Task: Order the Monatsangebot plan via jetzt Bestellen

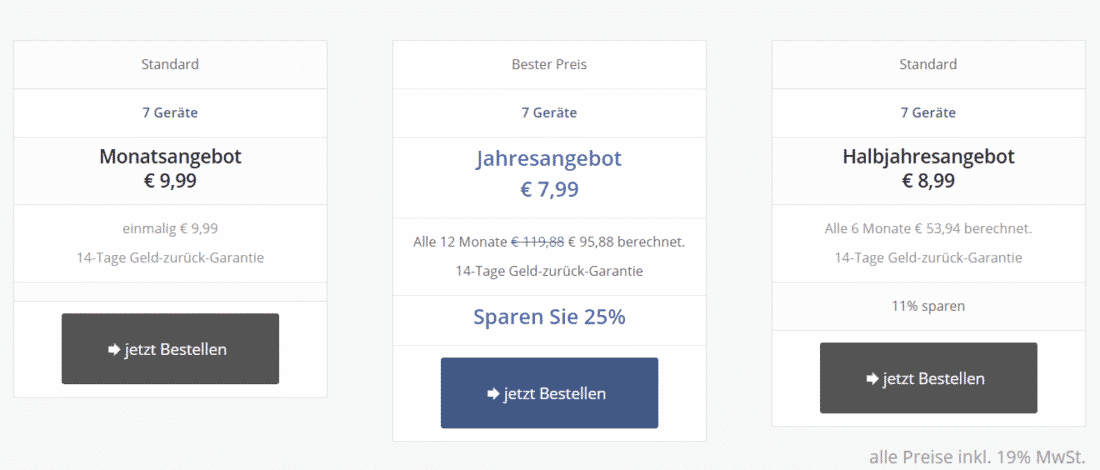Action: [x=170, y=349]
